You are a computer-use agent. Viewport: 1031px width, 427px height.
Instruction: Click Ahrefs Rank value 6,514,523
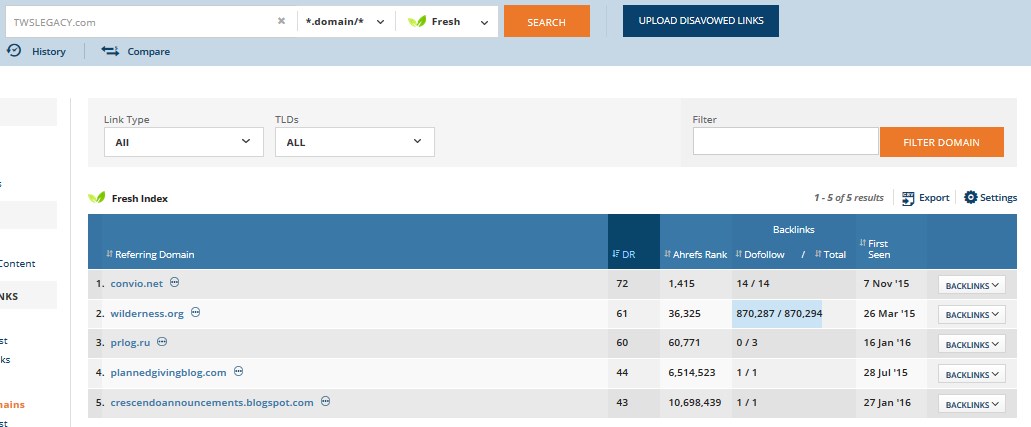pyautogui.click(x=692, y=372)
